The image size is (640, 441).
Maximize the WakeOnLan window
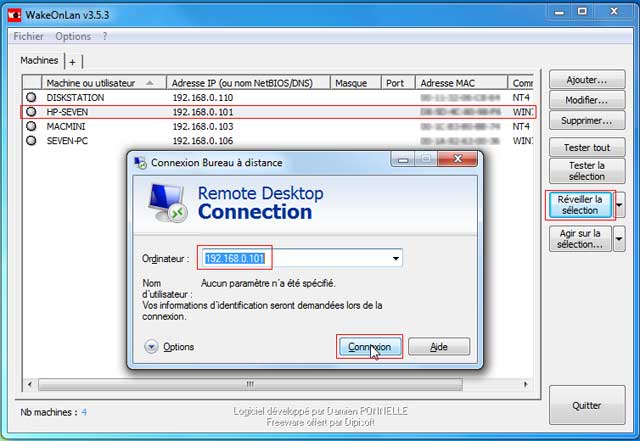point(582,12)
